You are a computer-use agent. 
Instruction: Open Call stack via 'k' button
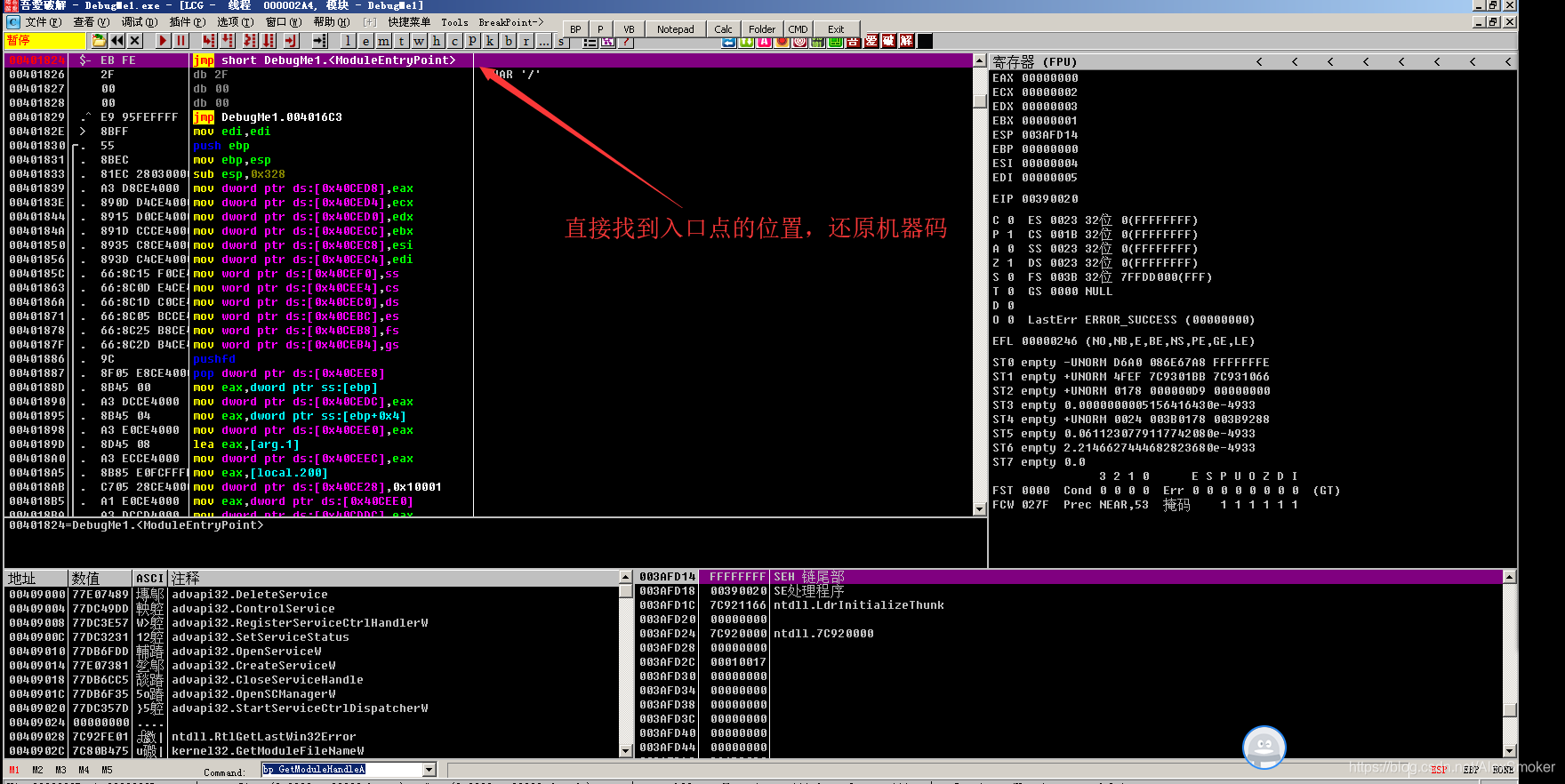point(490,41)
